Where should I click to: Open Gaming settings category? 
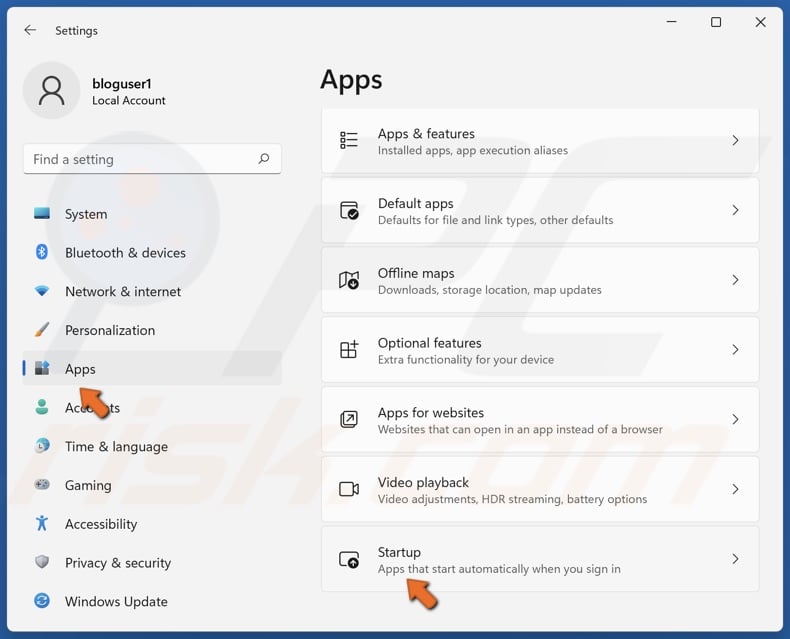[x=152, y=485]
